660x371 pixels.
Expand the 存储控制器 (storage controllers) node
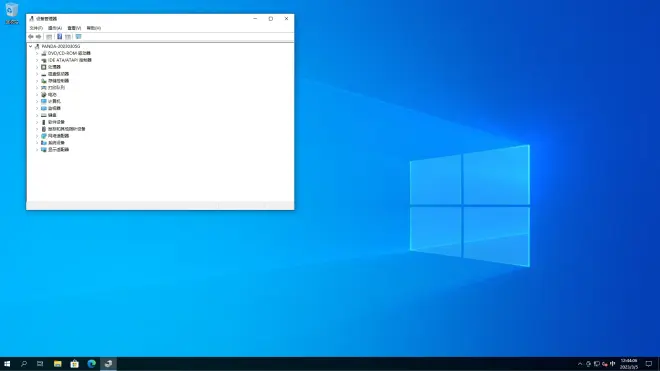tap(37, 81)
